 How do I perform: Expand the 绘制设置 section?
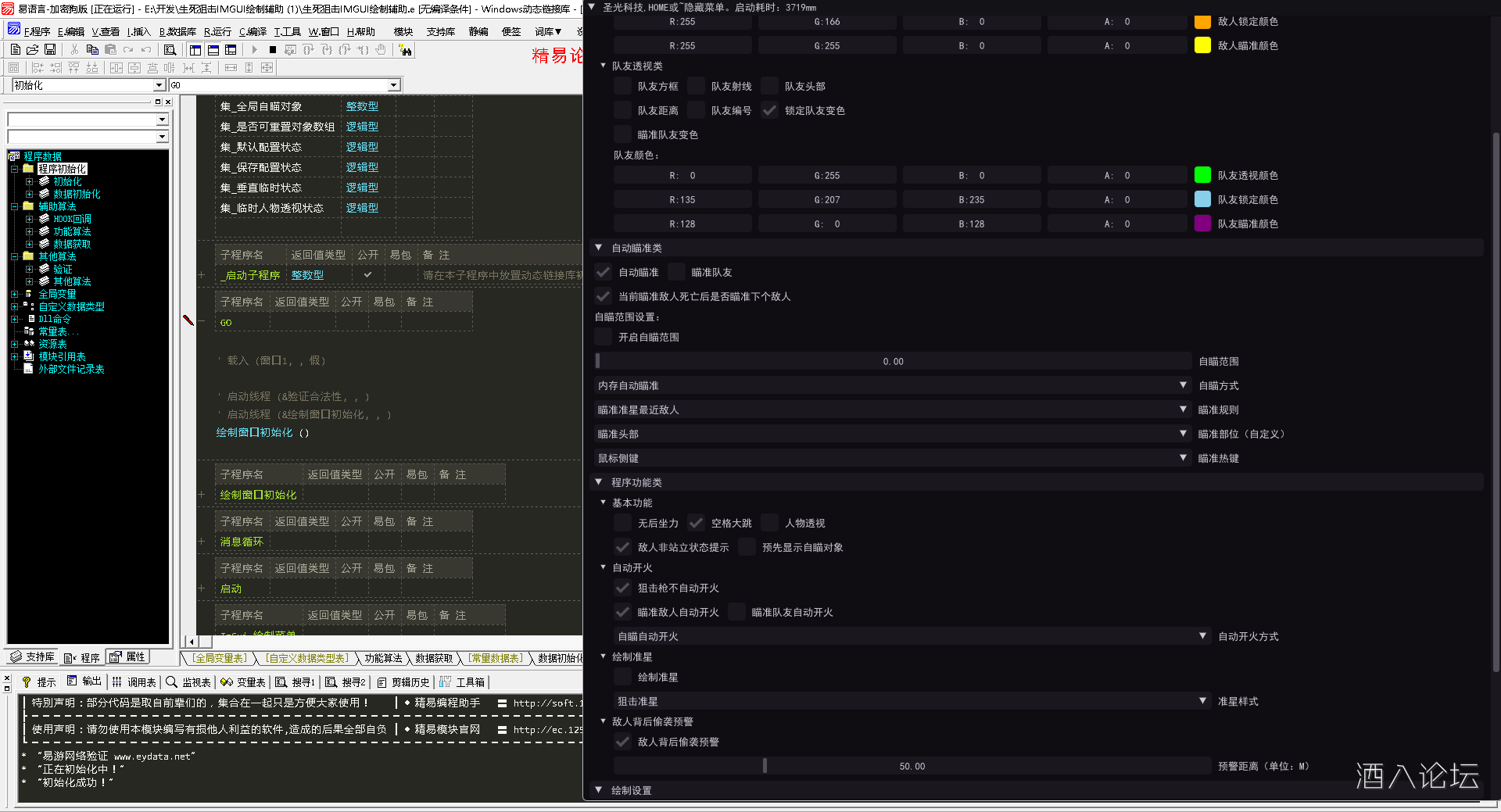[1037, 790]
